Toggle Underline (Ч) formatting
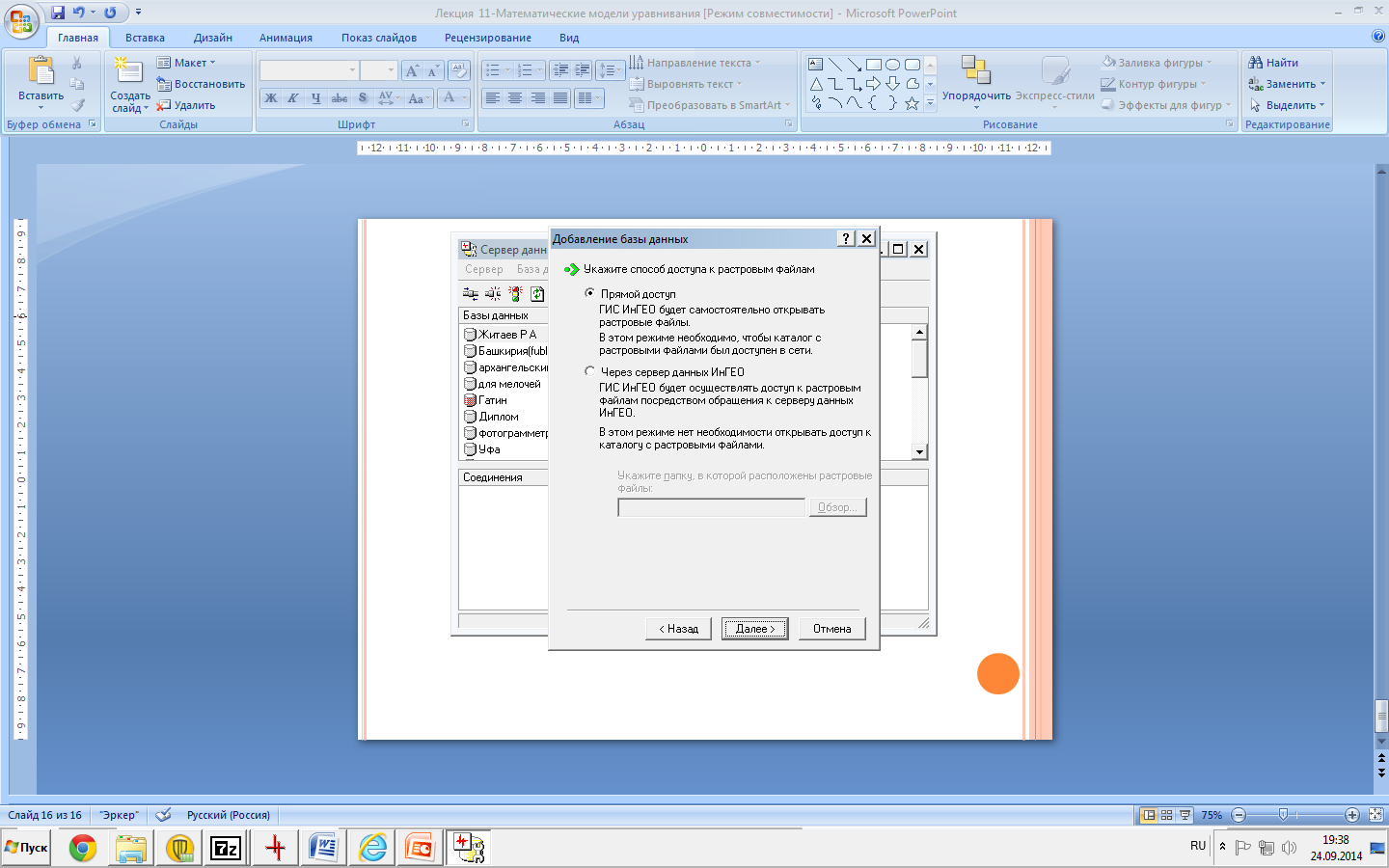This screenshot has height=868, width=1389. [x=315, y=97]
